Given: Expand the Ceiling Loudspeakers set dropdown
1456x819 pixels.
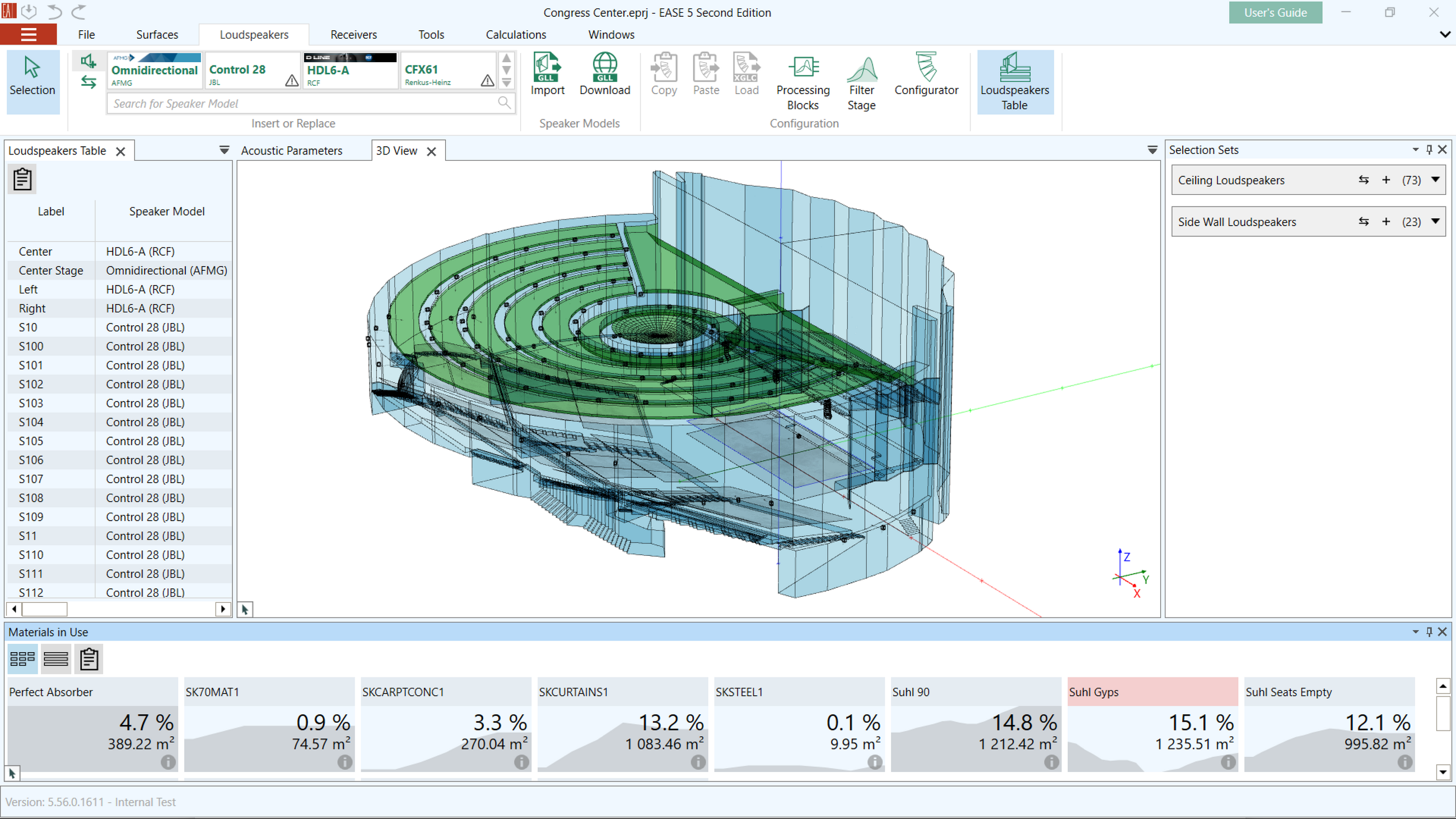Looking at the screenshot, I should [1435, 180].
